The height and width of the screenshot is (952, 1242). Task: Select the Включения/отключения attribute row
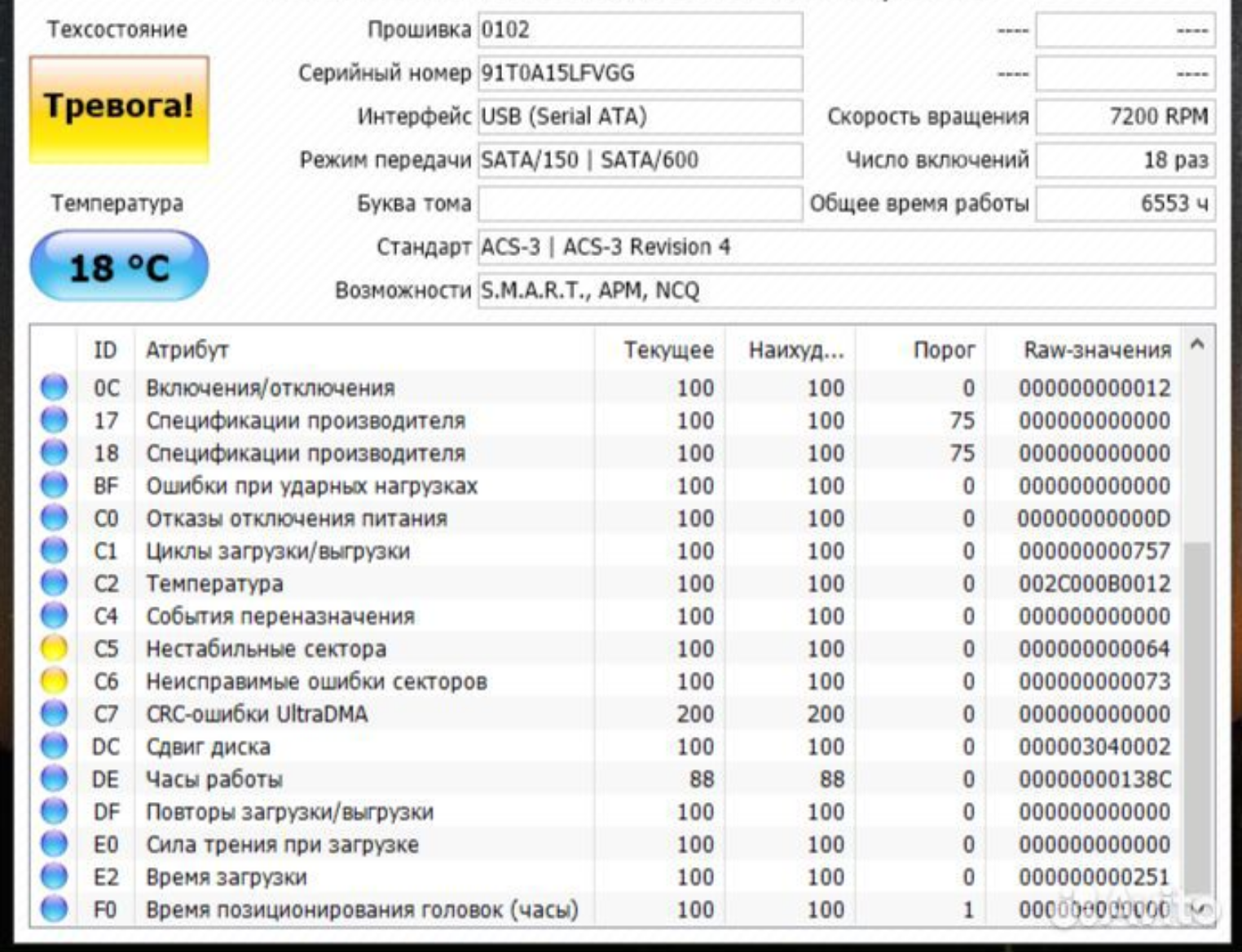[x=607, y=388]
